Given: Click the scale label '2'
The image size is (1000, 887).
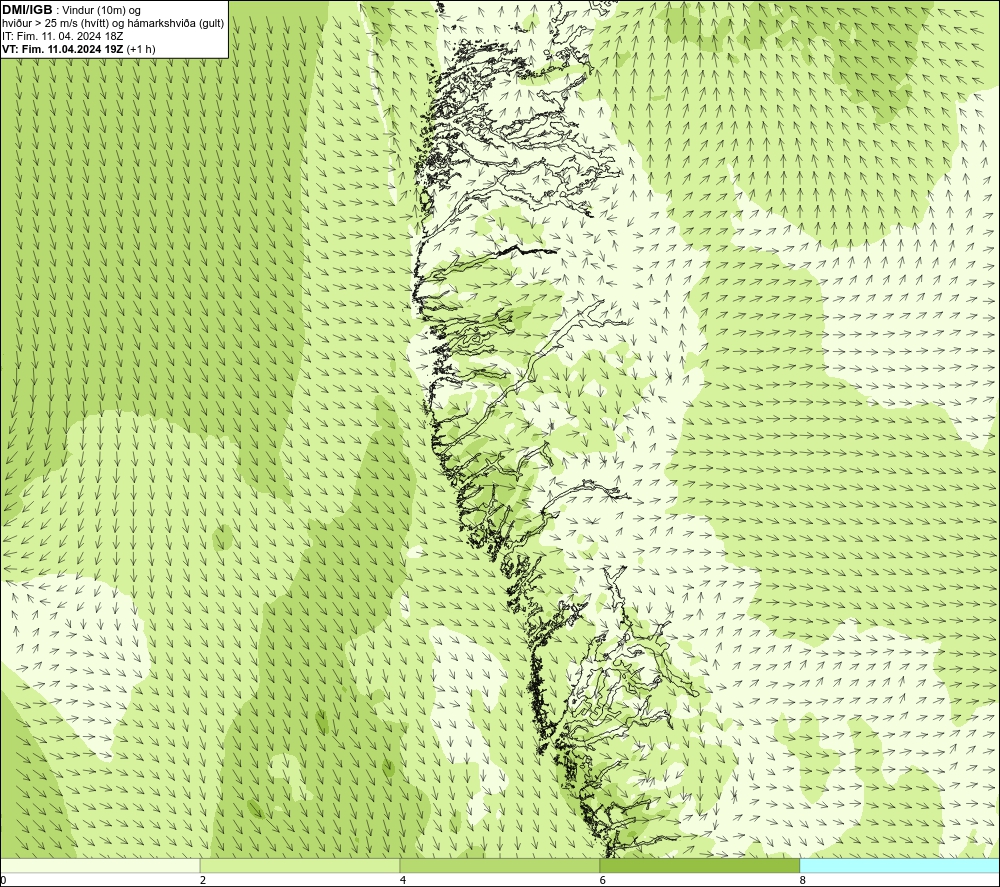Looking at the screenshot, I should pos(203,880).
